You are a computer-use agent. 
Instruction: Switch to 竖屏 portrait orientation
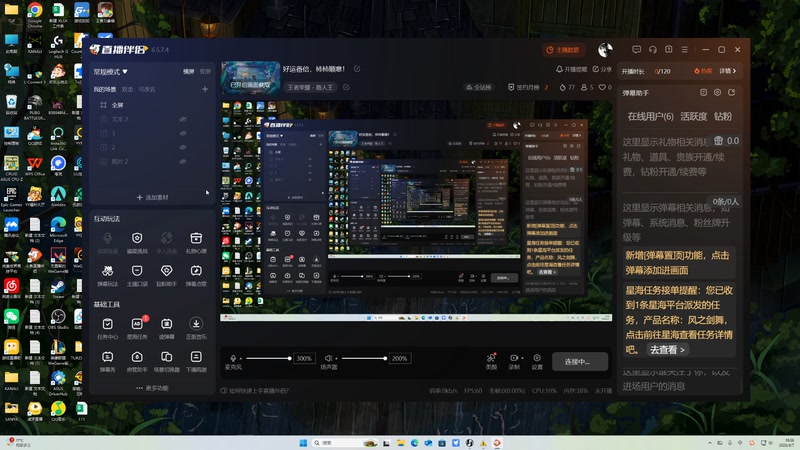pos(205,71)
